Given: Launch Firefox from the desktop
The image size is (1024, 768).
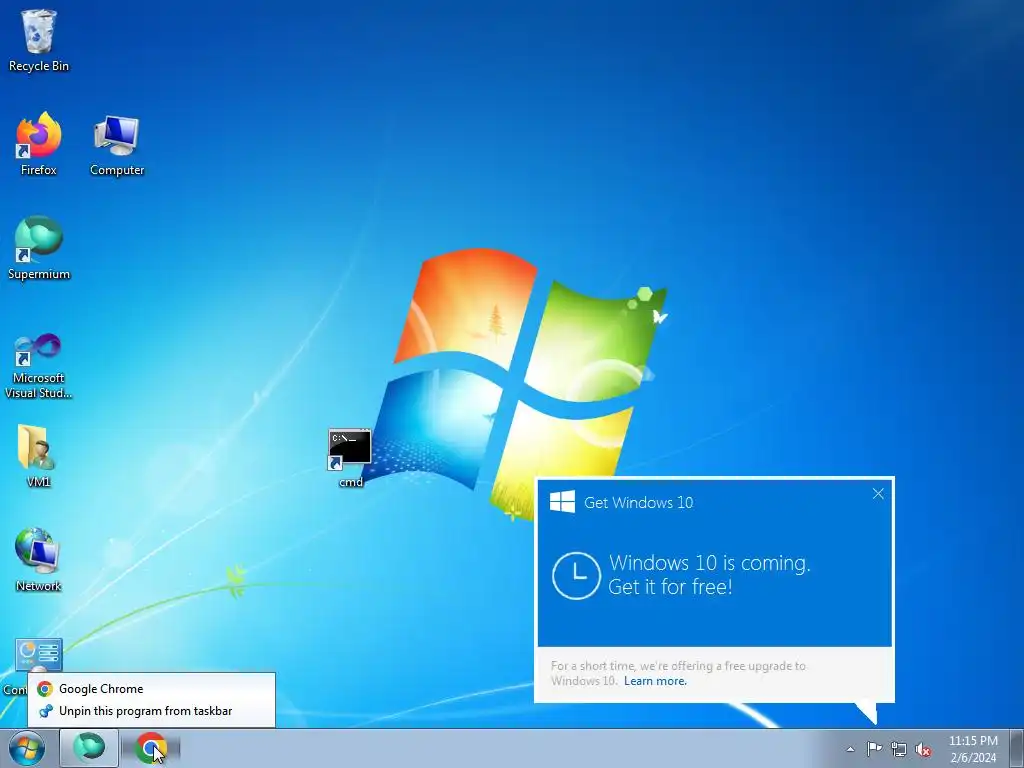Looking at the screenshot, I should 39,144.
